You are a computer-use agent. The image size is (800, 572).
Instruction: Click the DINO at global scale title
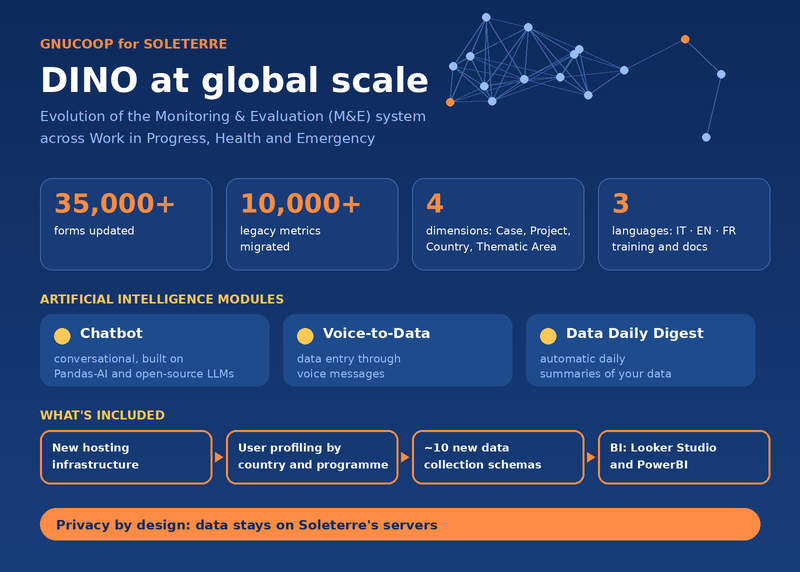click(234, 81)
